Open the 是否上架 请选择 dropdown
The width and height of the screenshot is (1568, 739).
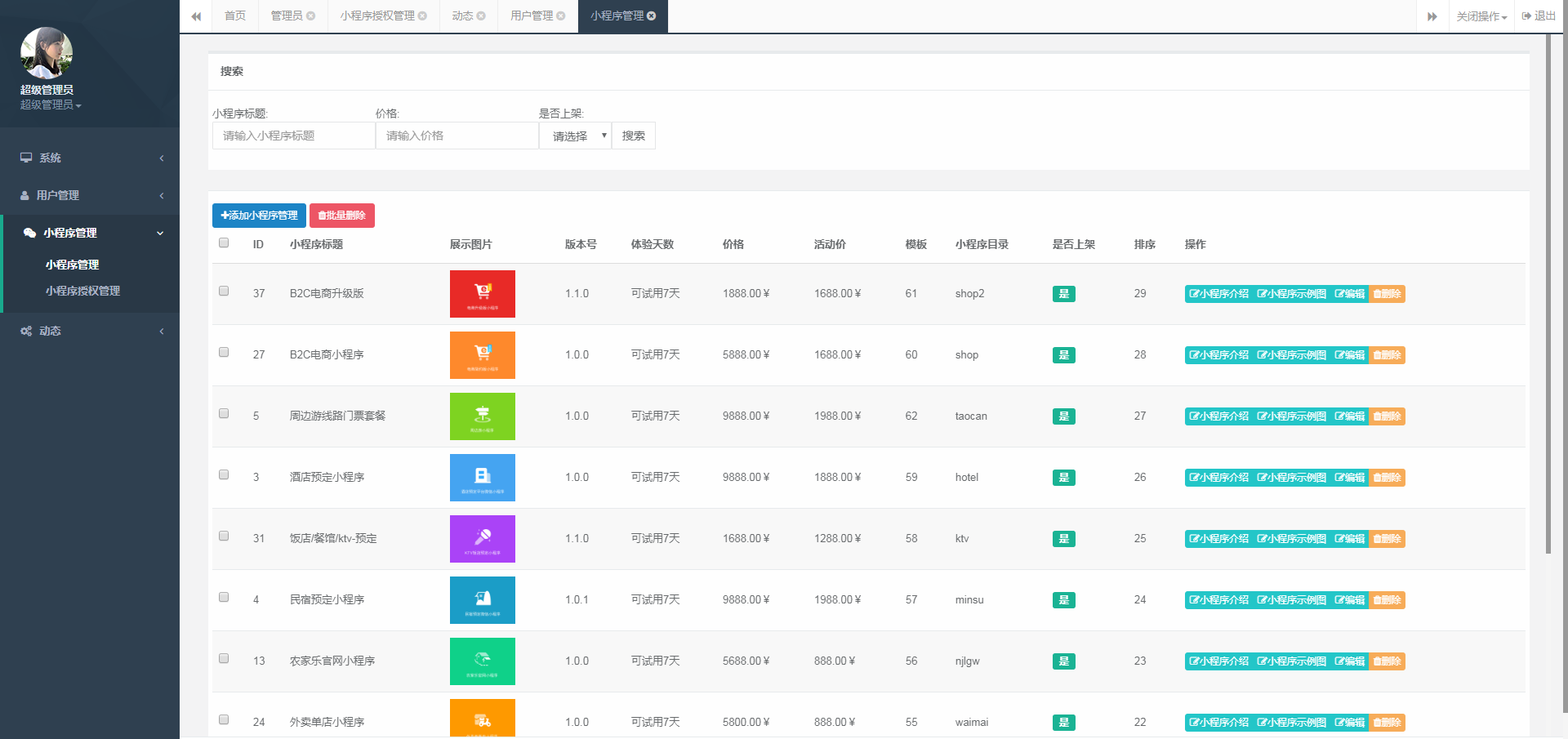tap(575, 136)
